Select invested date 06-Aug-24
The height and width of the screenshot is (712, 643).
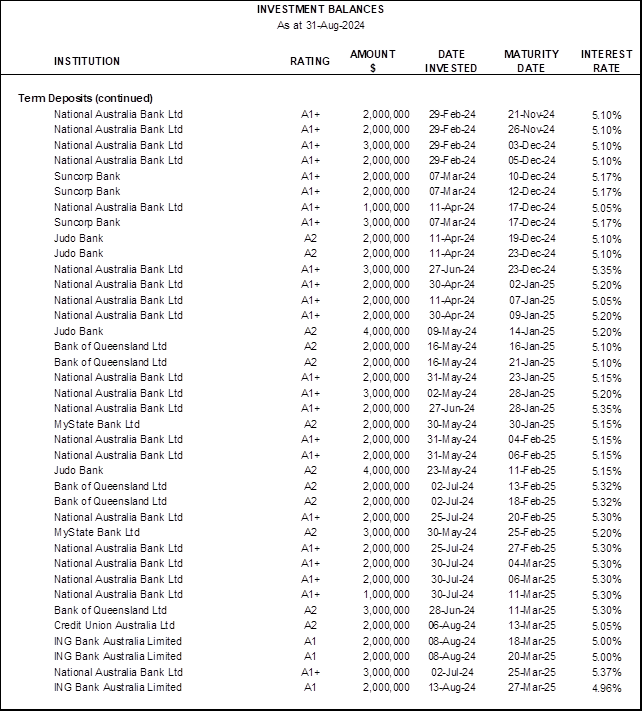click(x=452, y=626)
